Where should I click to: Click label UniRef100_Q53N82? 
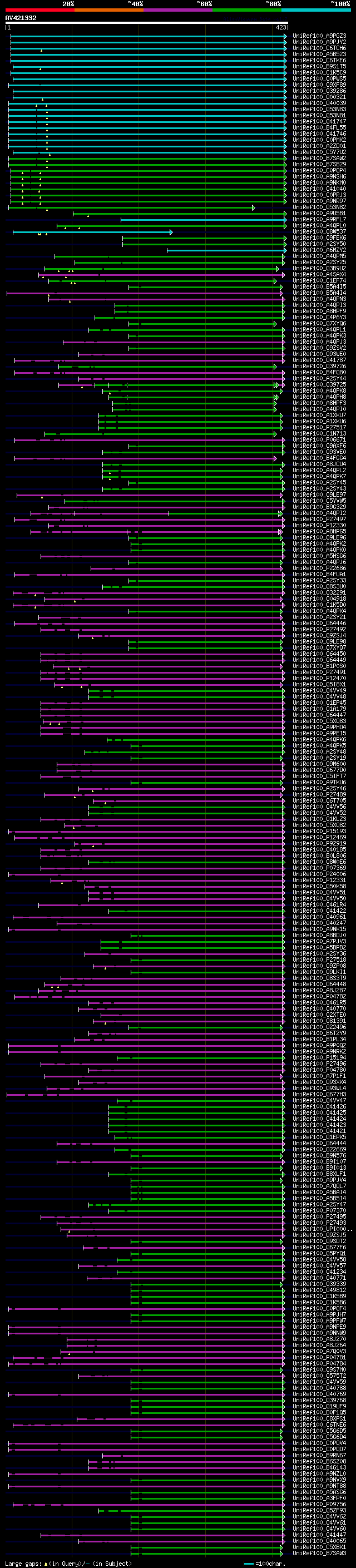point(319,207)
